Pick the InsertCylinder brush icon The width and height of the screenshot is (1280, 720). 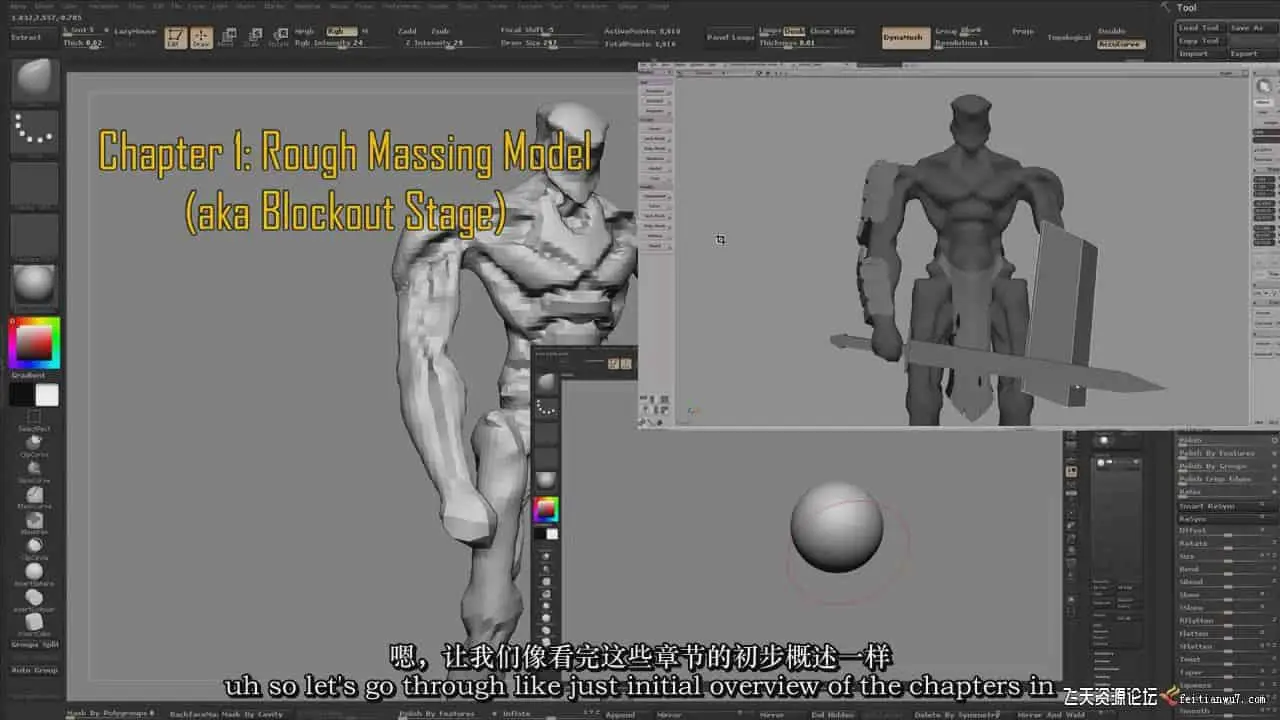click(34, 597)
